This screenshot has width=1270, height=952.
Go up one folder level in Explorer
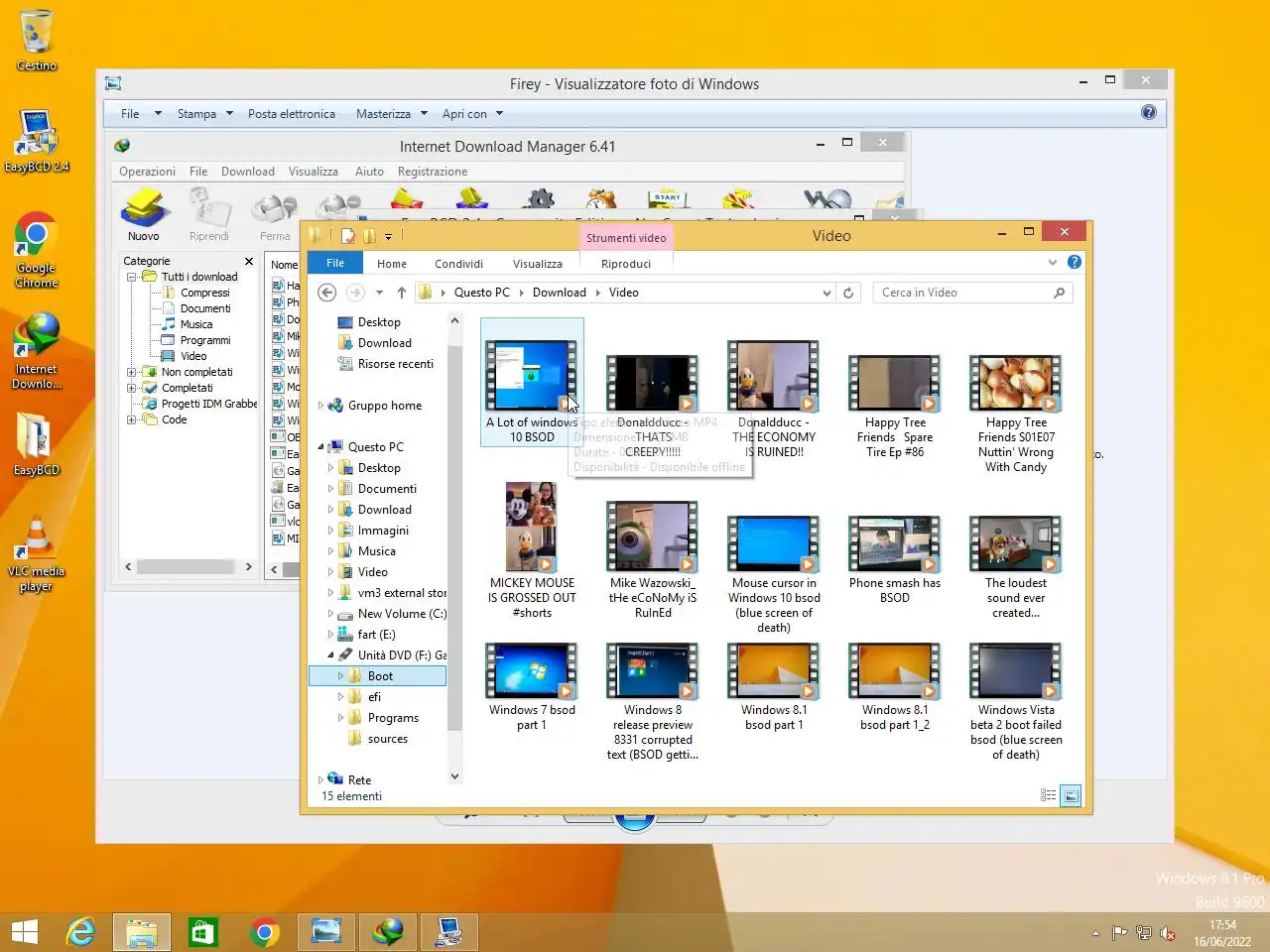(x=401, y=293)
